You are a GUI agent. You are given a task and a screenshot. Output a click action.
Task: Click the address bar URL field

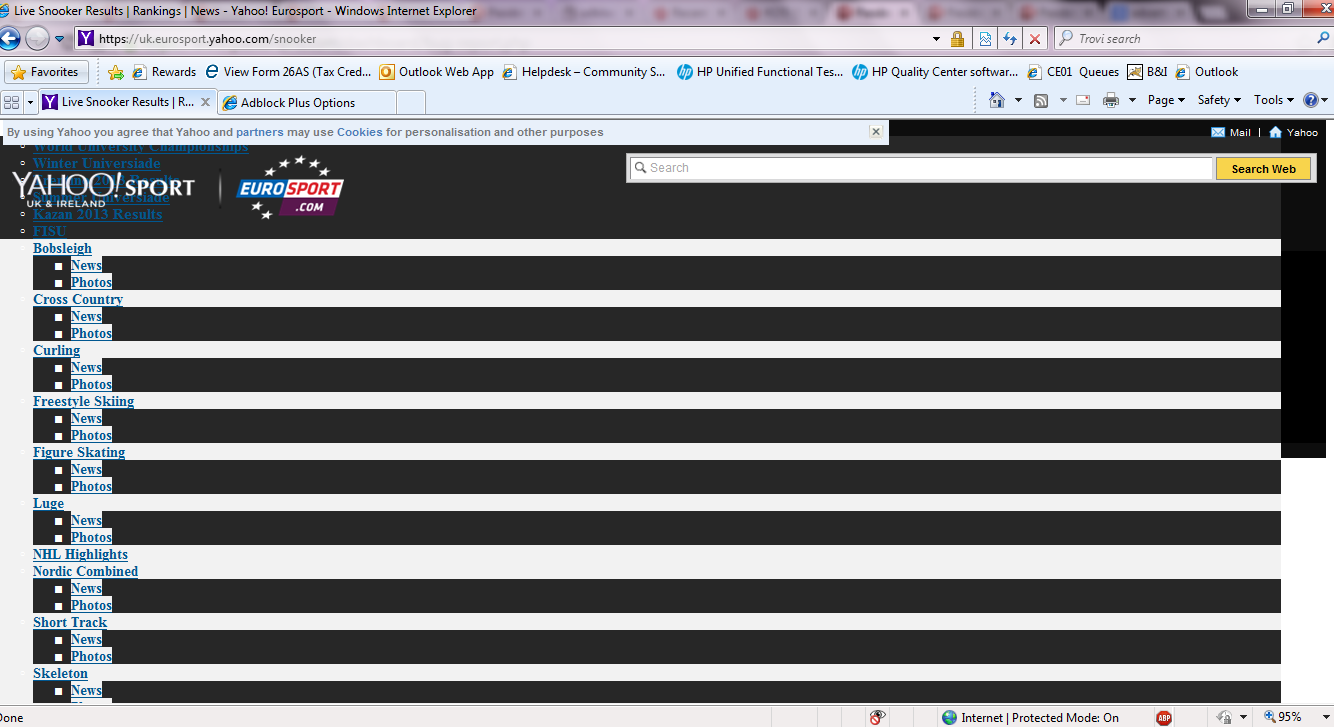[x=508, y=39]
